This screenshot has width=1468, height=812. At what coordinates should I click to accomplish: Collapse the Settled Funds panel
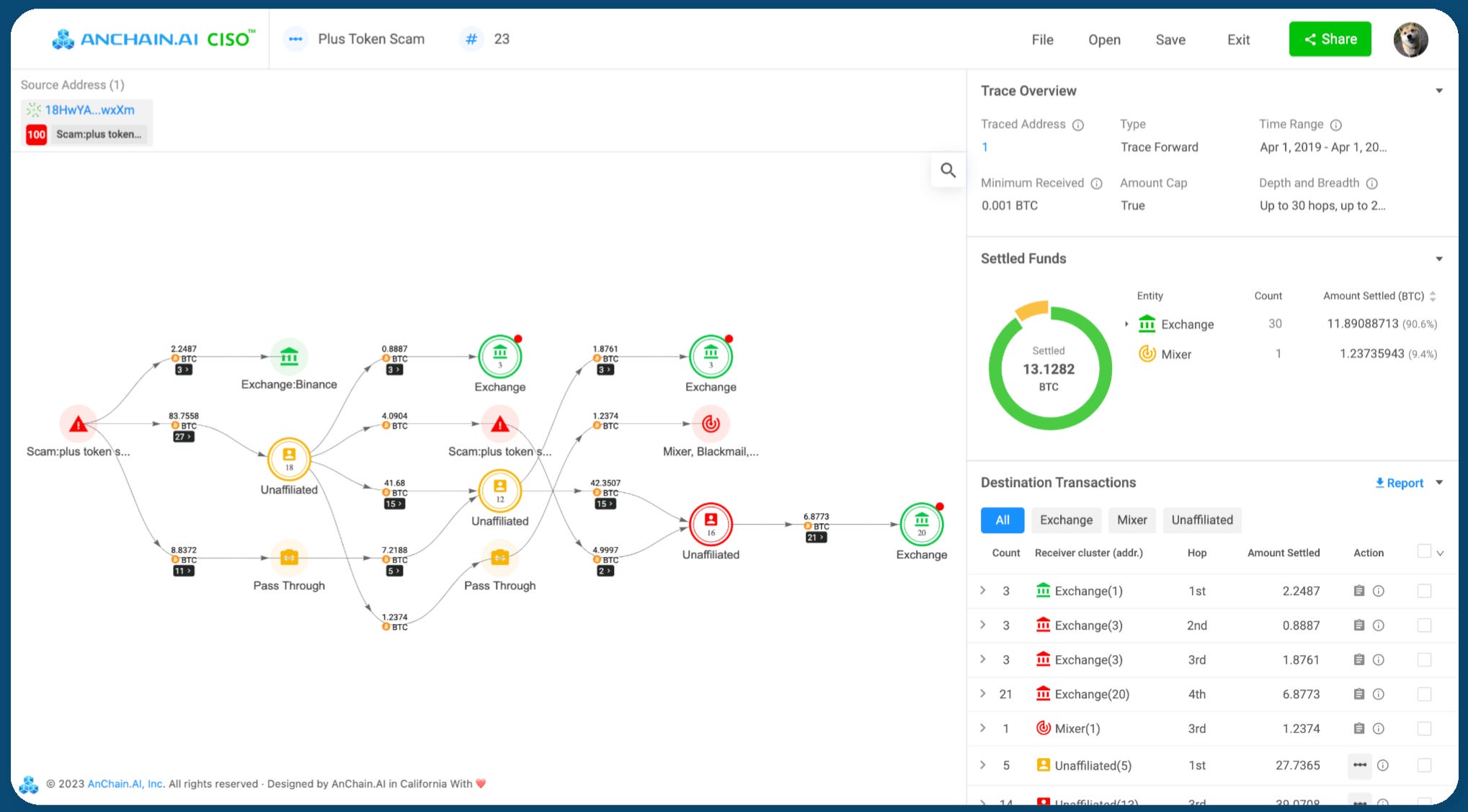pos(1438,259)
